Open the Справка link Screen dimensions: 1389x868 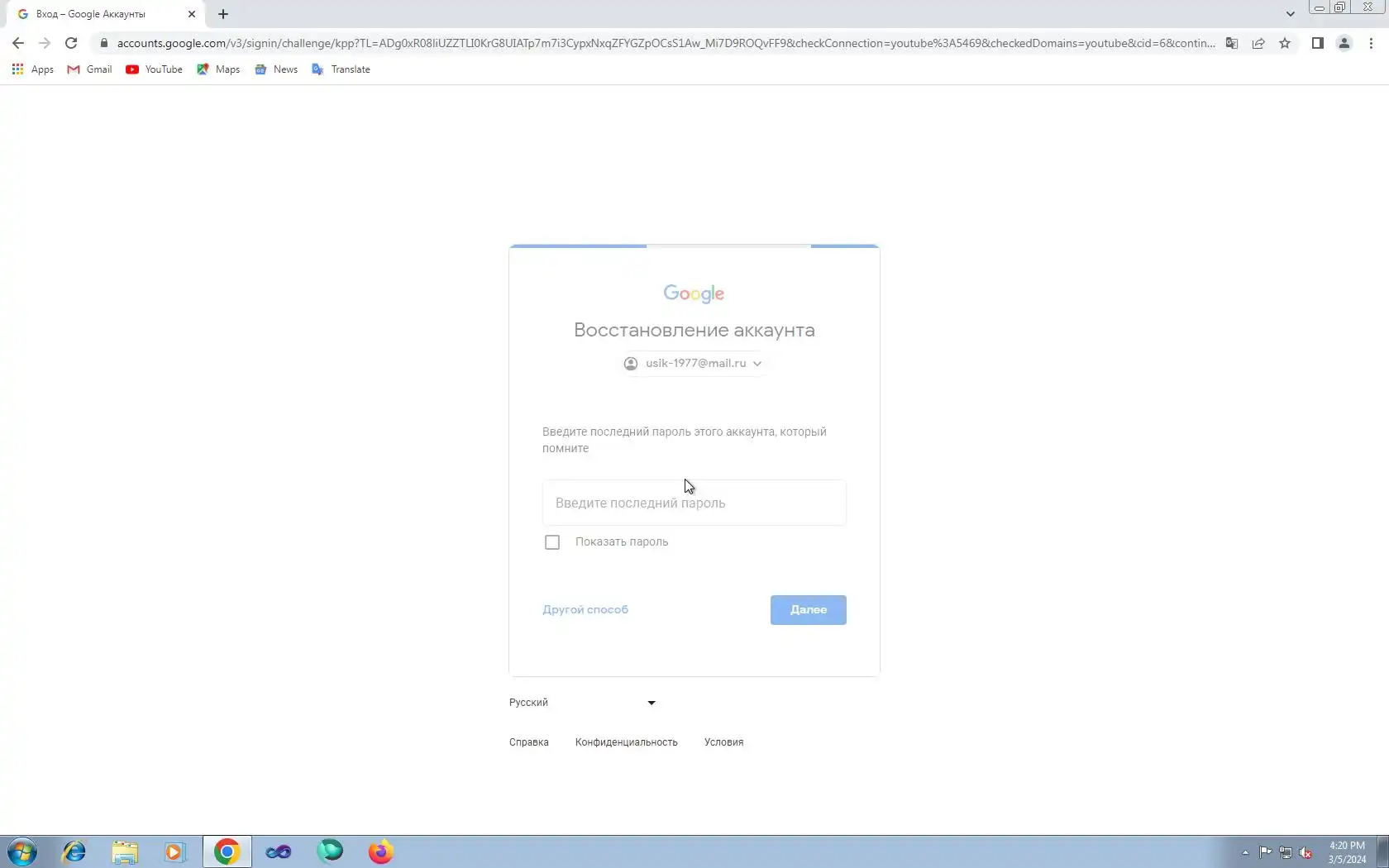pyautogui.click(x=529, y=742)
